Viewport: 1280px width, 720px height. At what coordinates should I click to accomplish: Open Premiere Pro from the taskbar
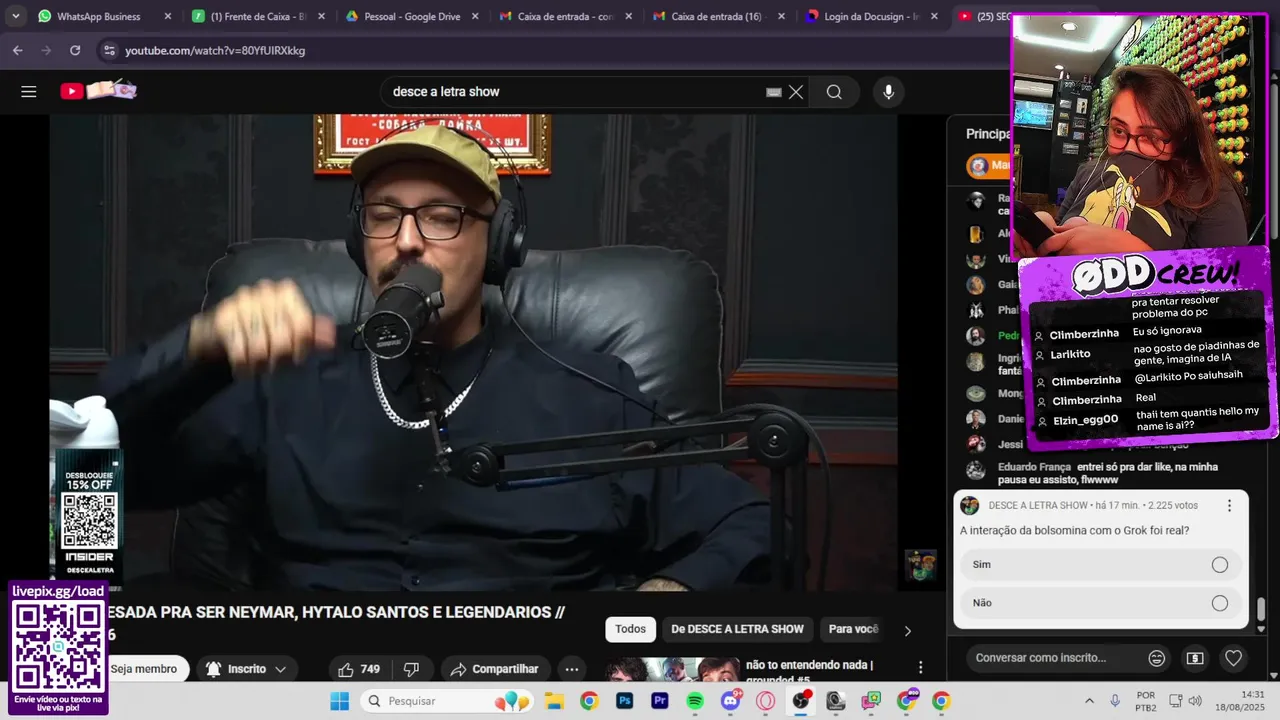[660, 701]
